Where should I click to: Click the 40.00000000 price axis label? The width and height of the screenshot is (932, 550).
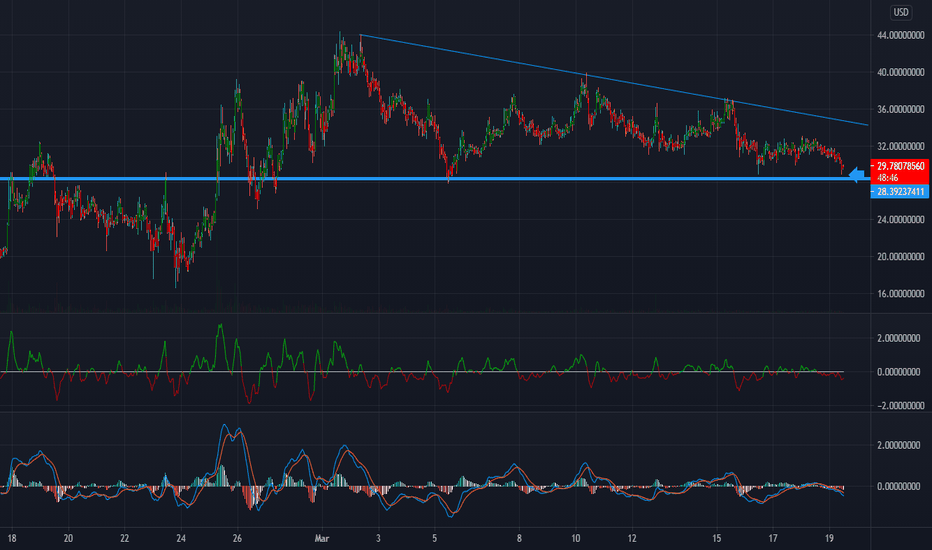(x=900, y=73)
